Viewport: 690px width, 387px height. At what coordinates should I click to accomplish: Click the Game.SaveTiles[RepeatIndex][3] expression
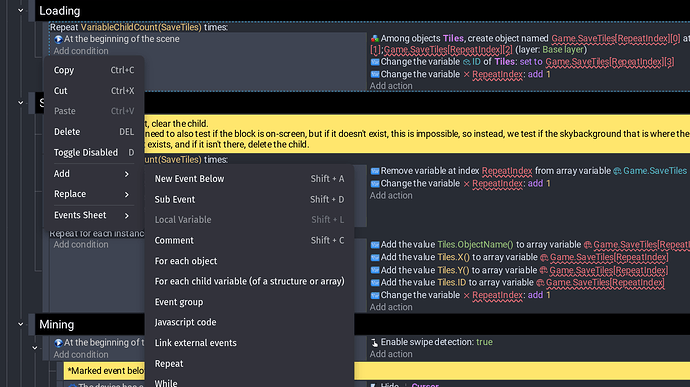610,62
